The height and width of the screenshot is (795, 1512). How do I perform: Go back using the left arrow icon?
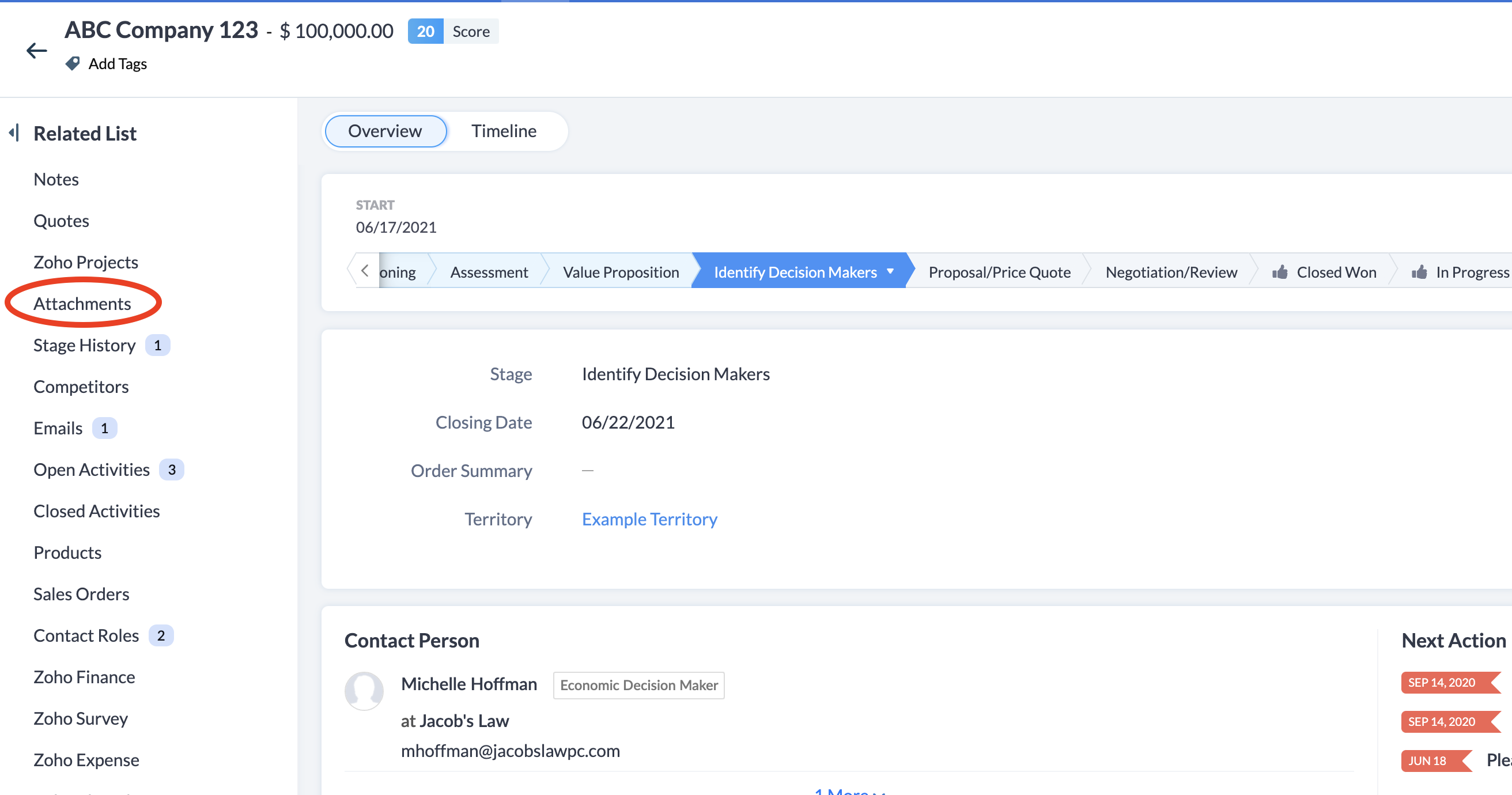pyautogui.click(x=36, y=51)
